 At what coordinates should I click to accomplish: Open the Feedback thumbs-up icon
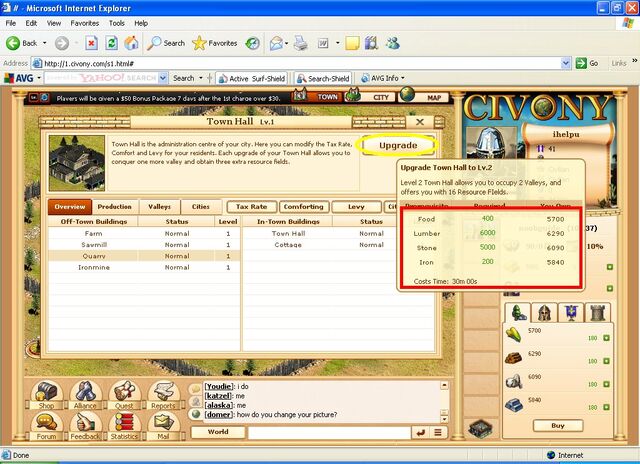click(x=85, y=422)
